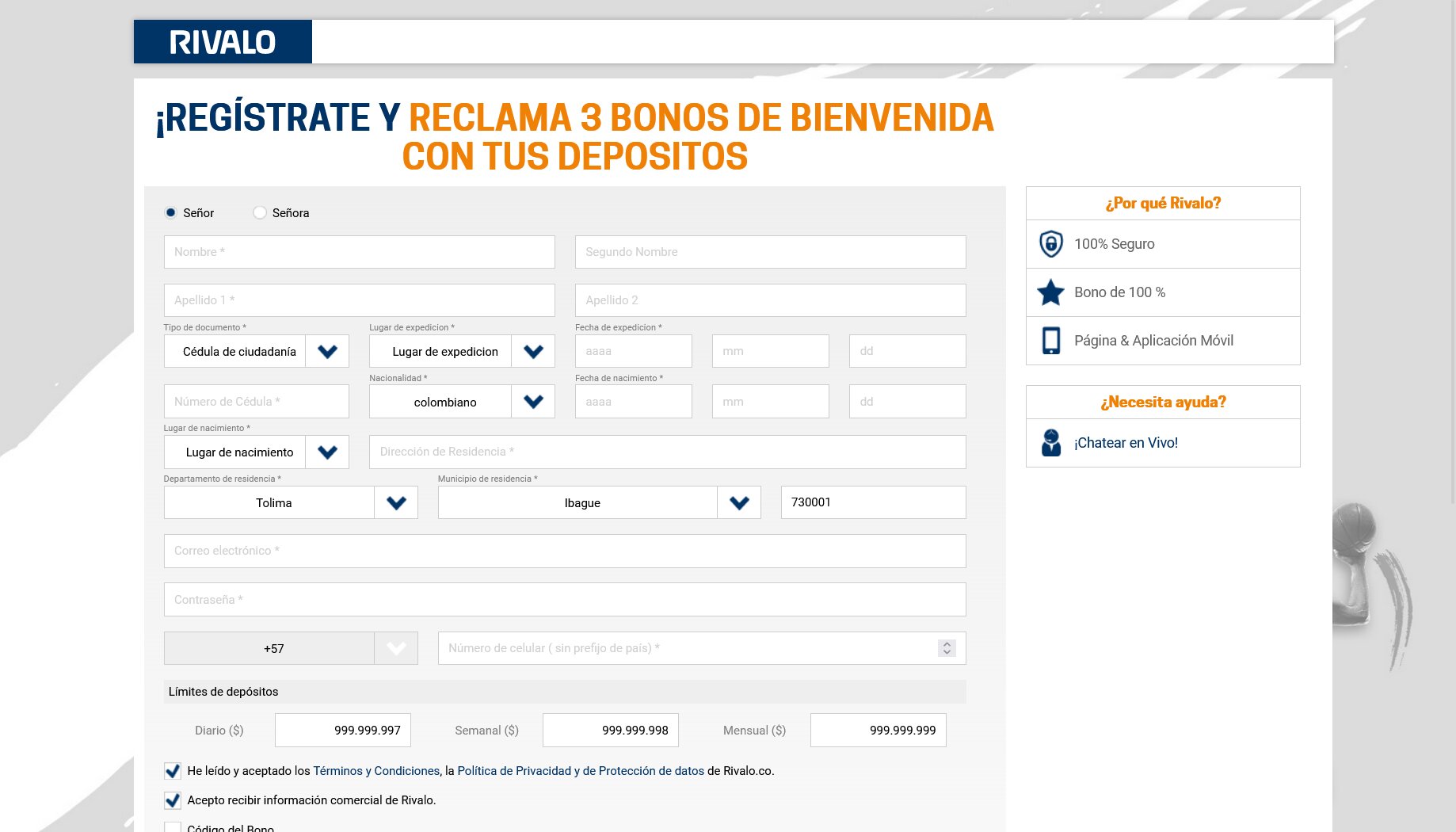
Task: Toggle the información comercial de Rivalo checkbox
Action: click(x=172, y=800)
